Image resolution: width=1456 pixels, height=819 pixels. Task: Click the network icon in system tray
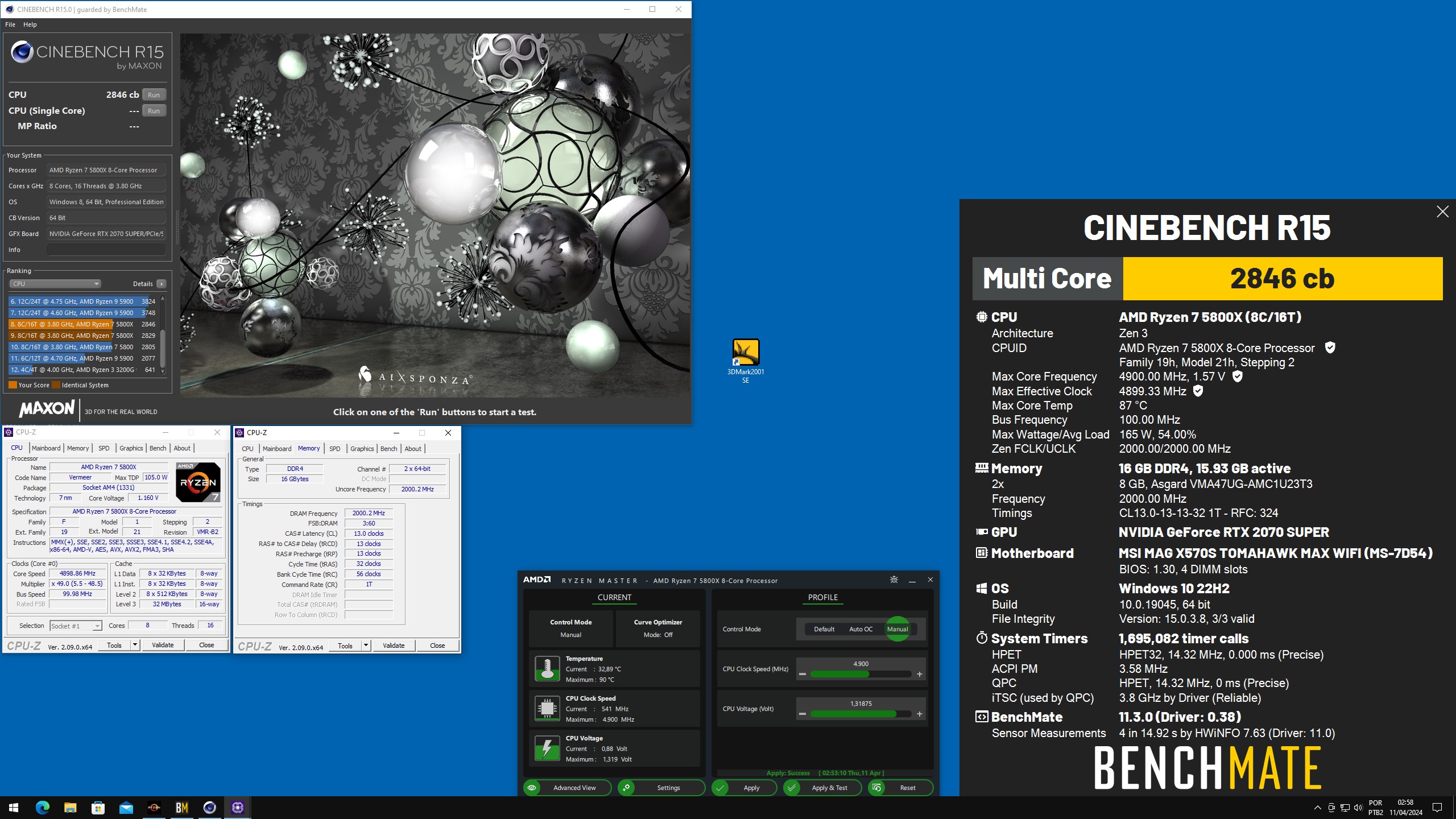coord(1345,807)
